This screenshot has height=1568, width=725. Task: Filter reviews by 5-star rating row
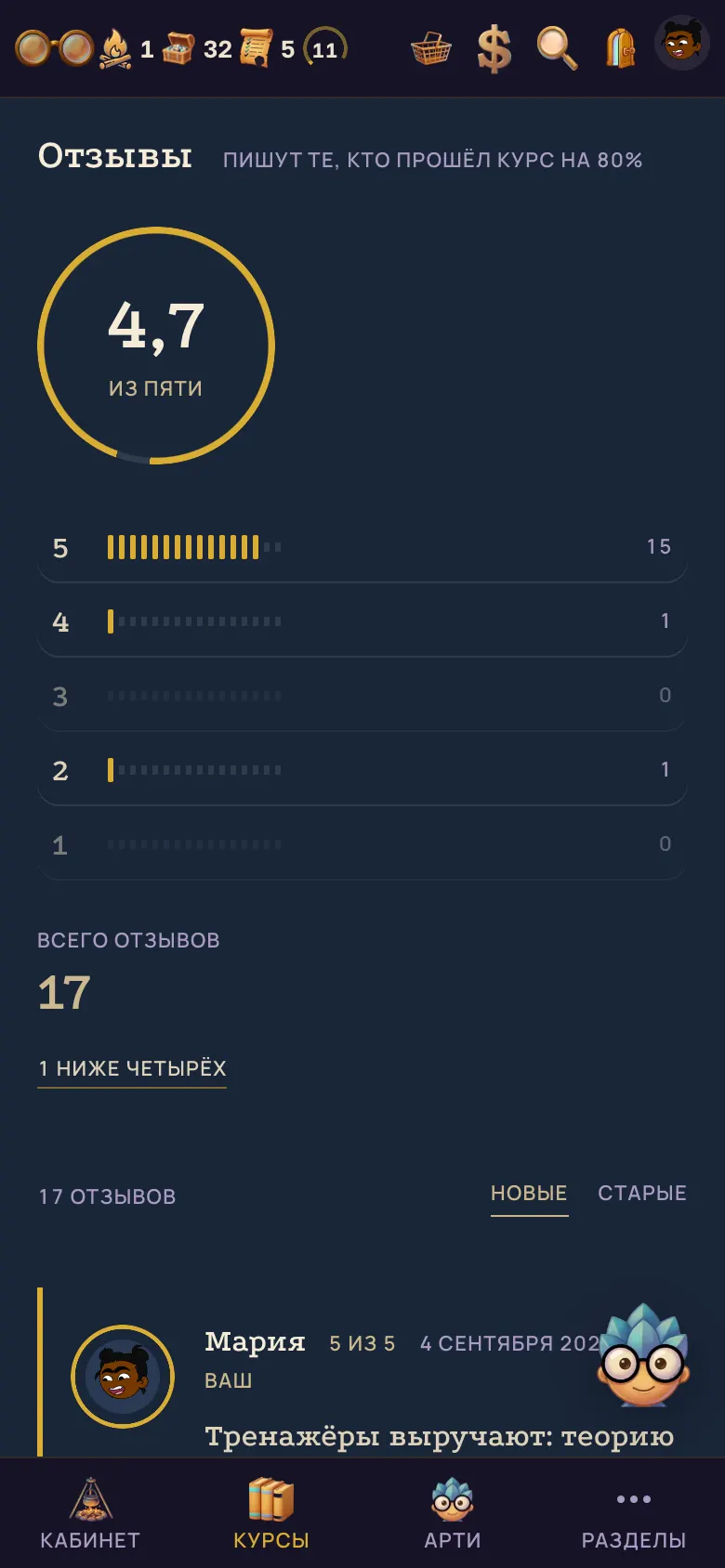(x=362, y=547)
